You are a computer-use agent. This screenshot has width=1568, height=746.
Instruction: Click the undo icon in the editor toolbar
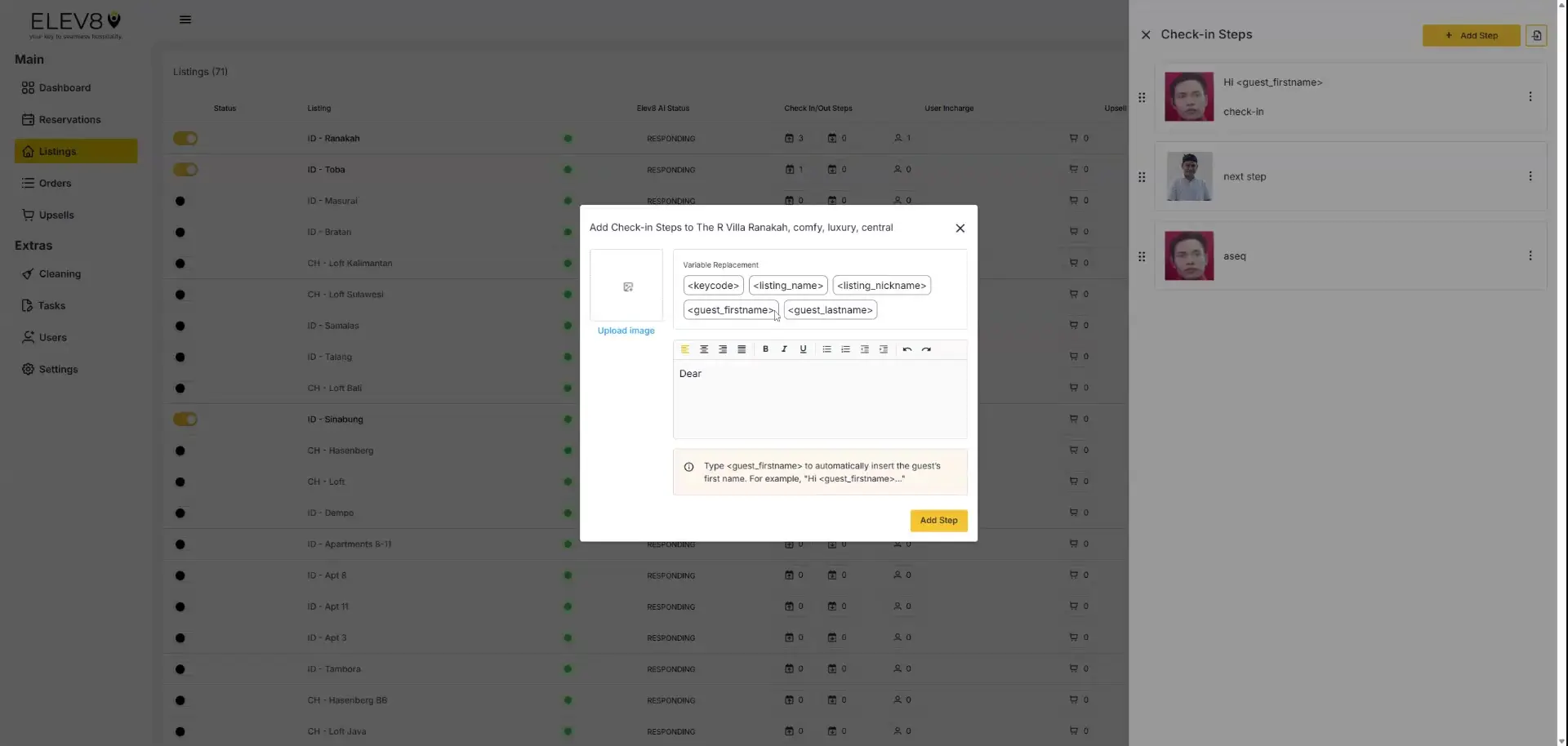(x=906, y=349)
